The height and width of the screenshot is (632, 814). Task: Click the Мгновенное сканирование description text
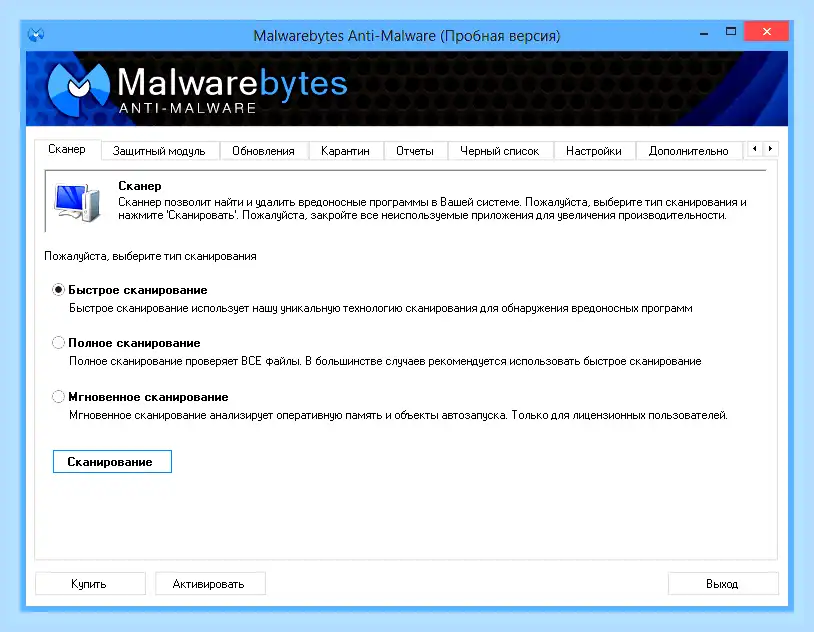click(398, 415)
